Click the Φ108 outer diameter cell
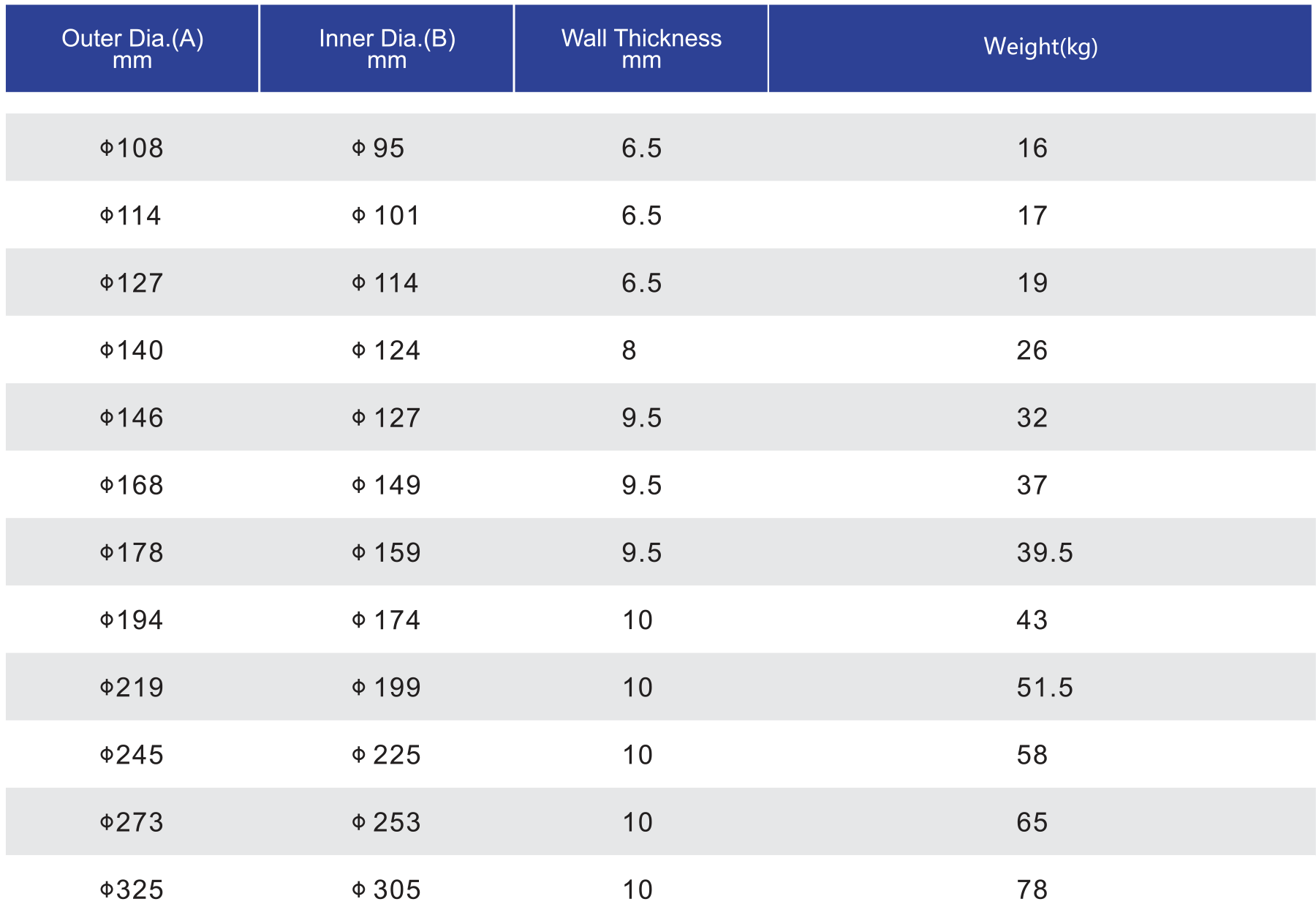 point(132,148)
